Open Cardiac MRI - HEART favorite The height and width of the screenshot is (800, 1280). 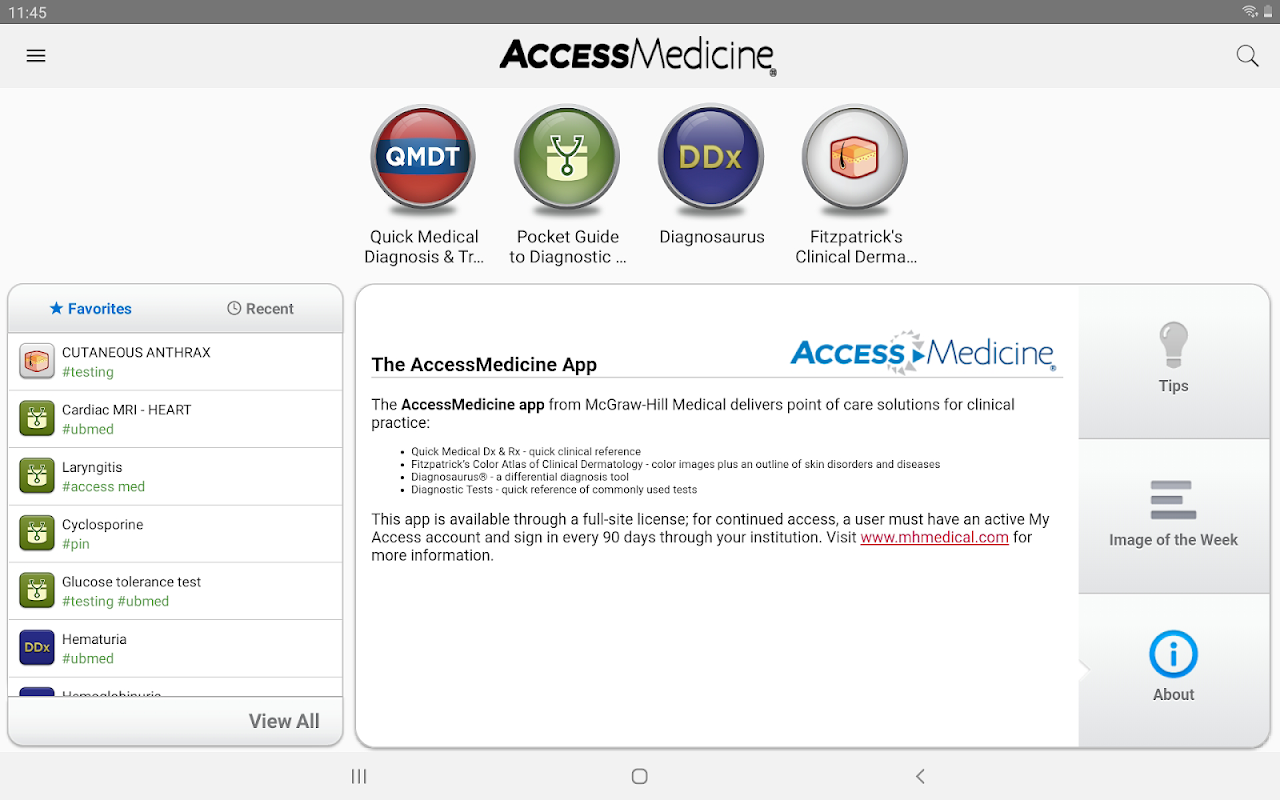coord(175,419)
